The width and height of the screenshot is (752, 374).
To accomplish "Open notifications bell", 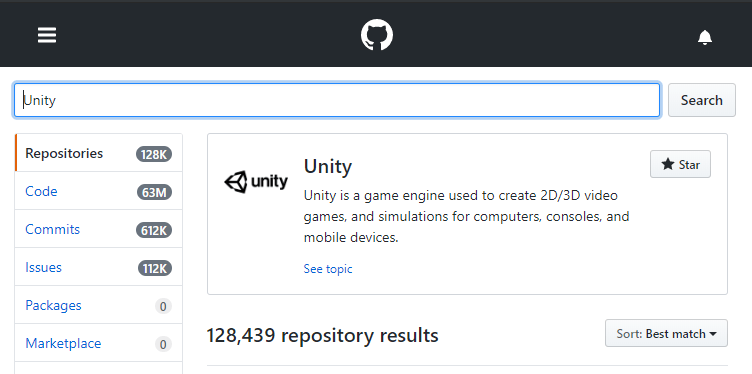I will pos(705,37).
